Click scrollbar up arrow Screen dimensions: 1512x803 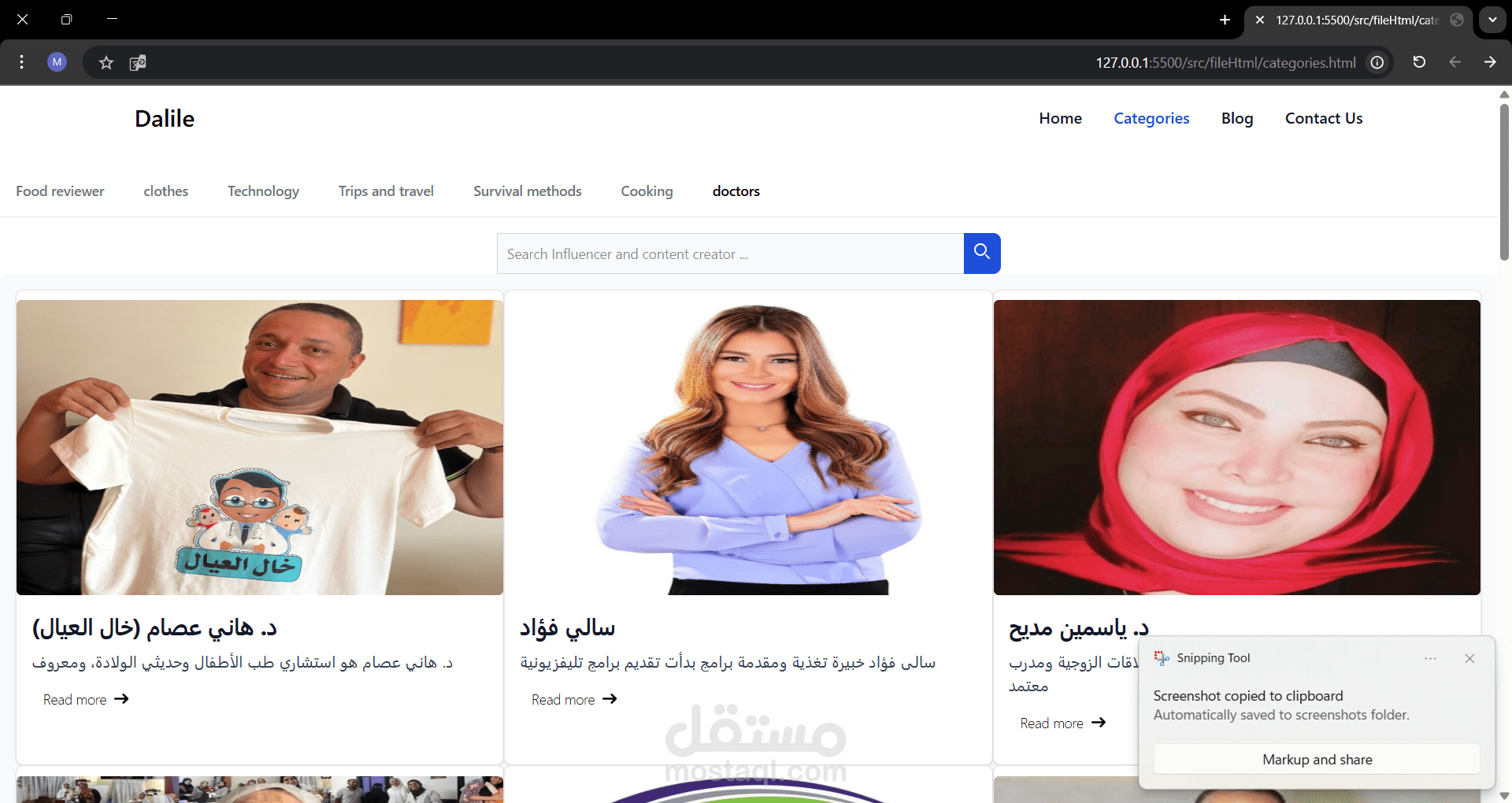tap(1504, 94)
